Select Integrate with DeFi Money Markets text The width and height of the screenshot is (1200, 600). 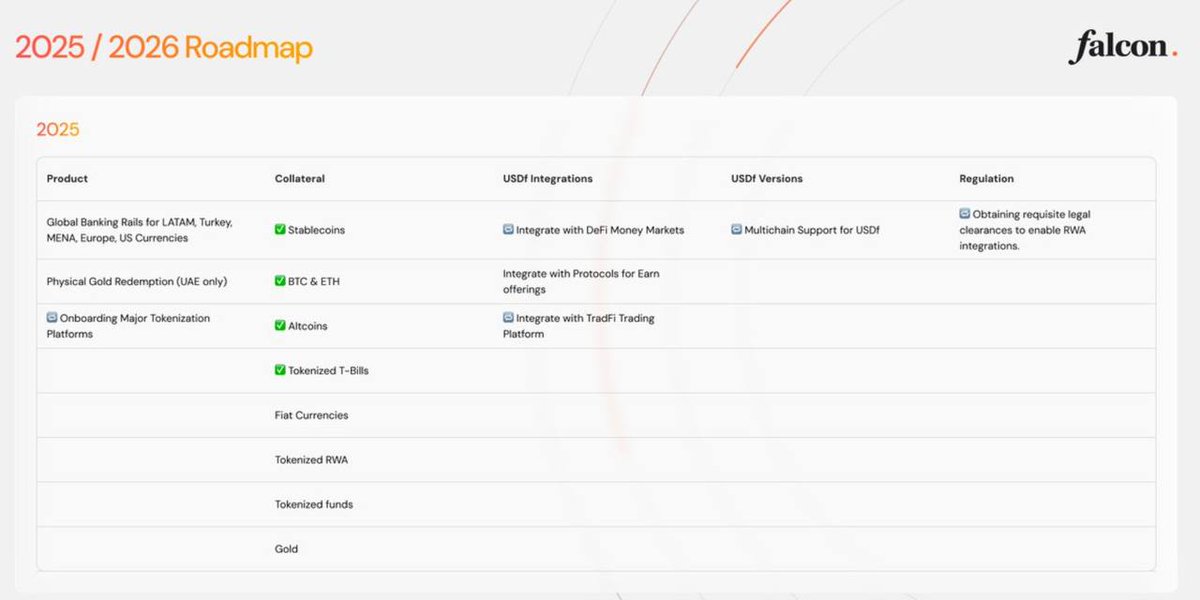[600, 230]
